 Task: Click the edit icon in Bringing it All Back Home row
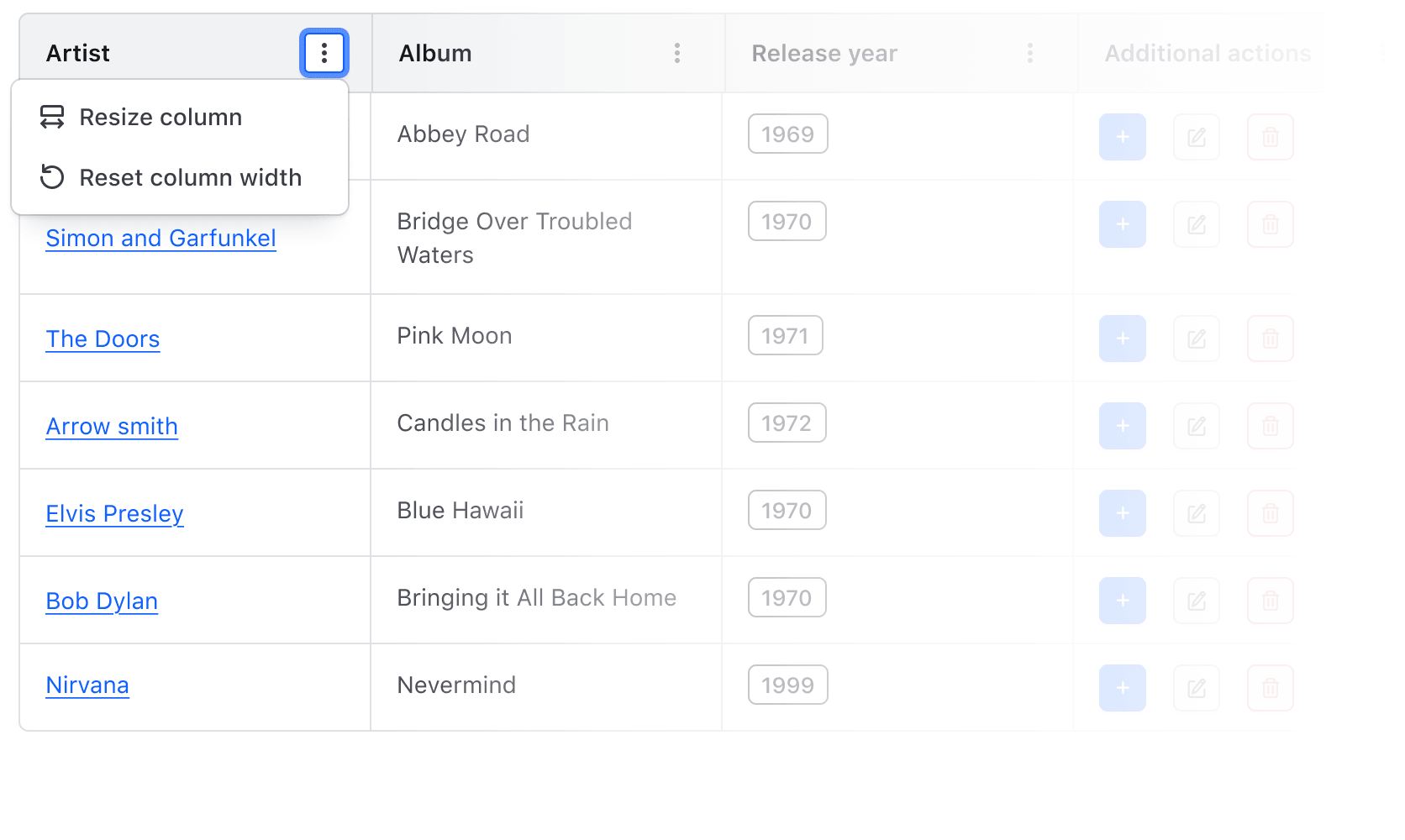pyautogui.click(x=1196, y=601)
